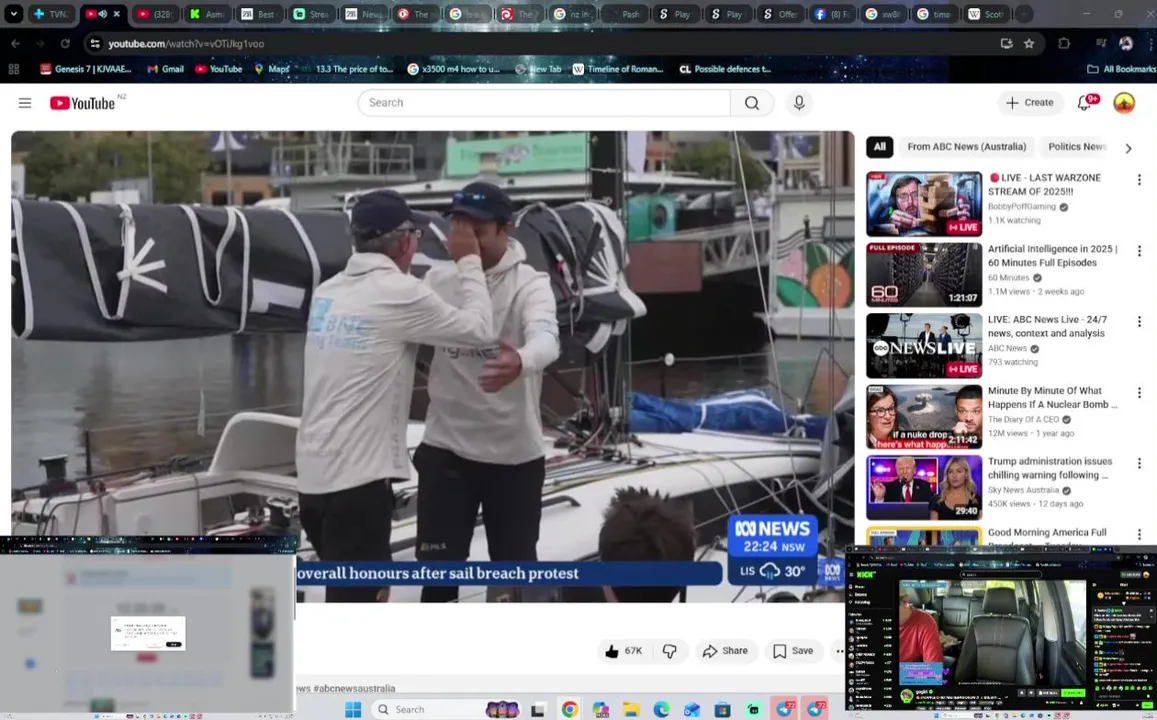Switch to the Facebook tab
This screenshot has width=1157, height=720.
(x=832, y=14)
